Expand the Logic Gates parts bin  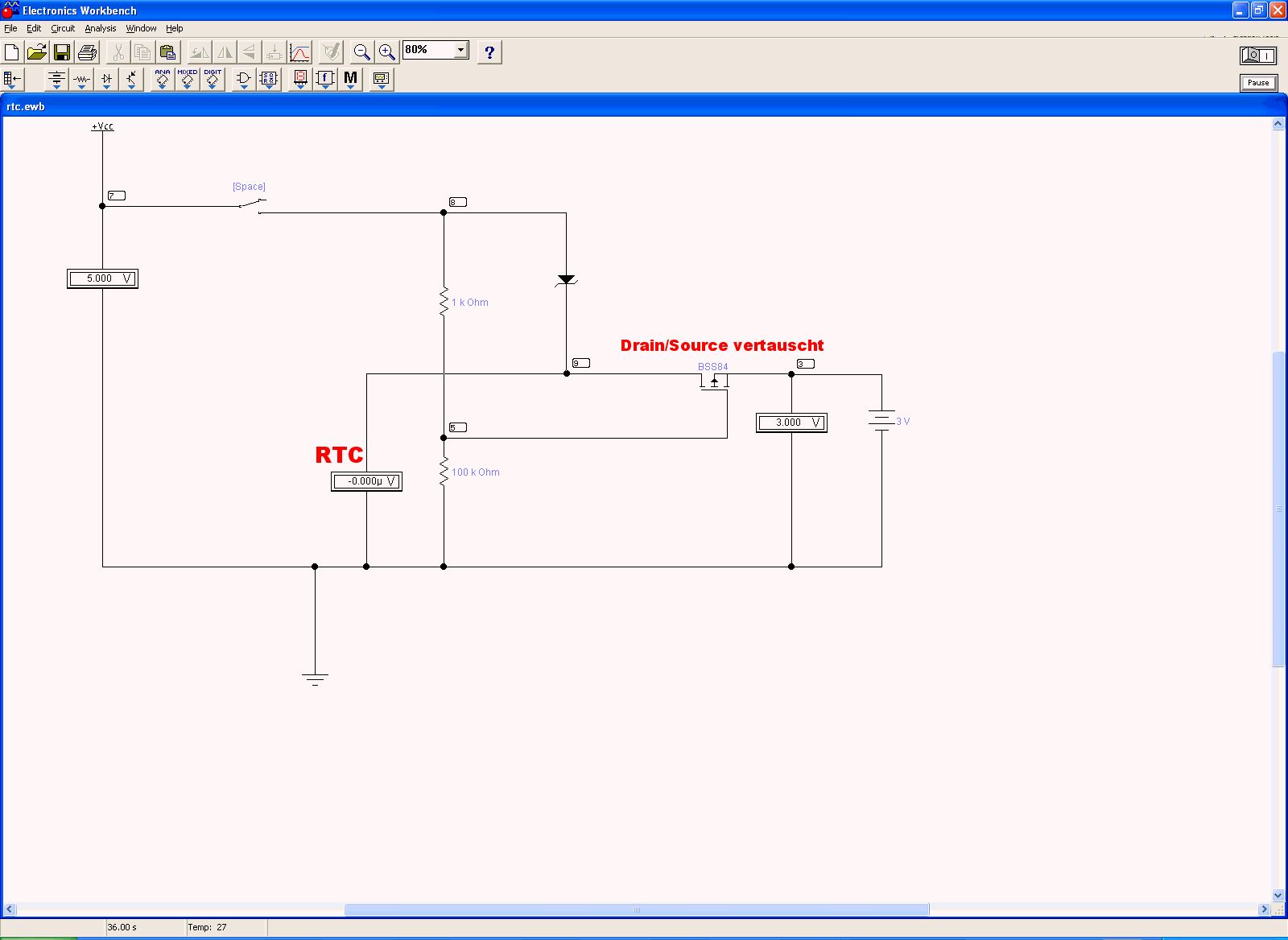coord(243,79)
